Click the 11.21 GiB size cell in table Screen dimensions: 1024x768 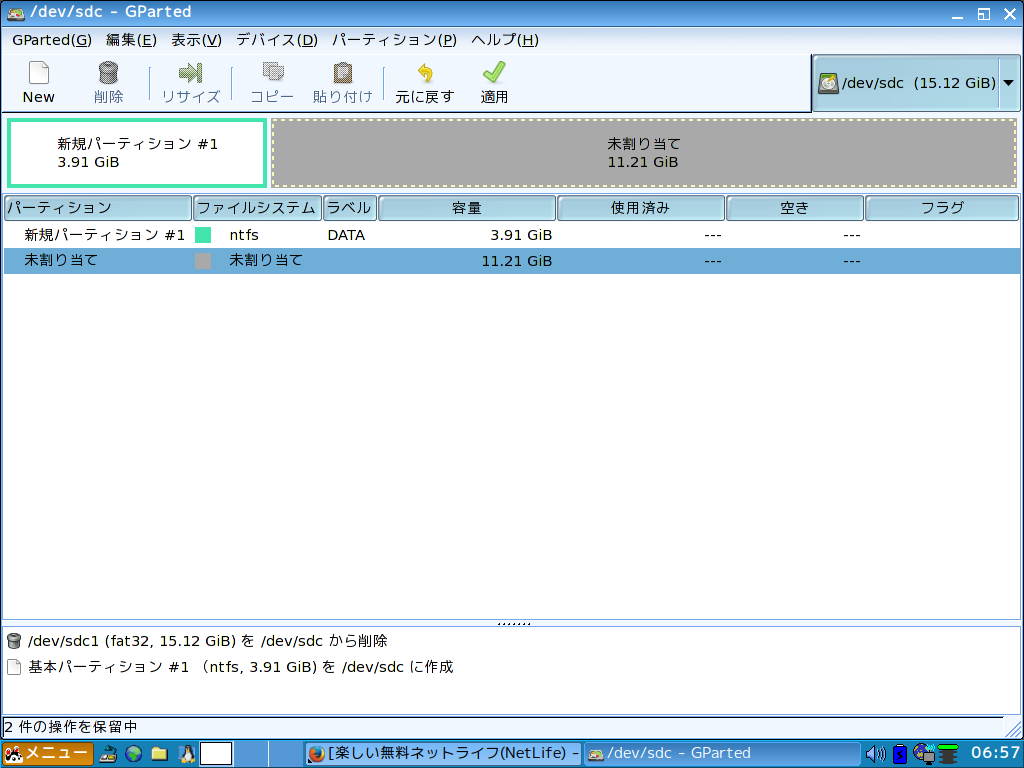[517, 261]
